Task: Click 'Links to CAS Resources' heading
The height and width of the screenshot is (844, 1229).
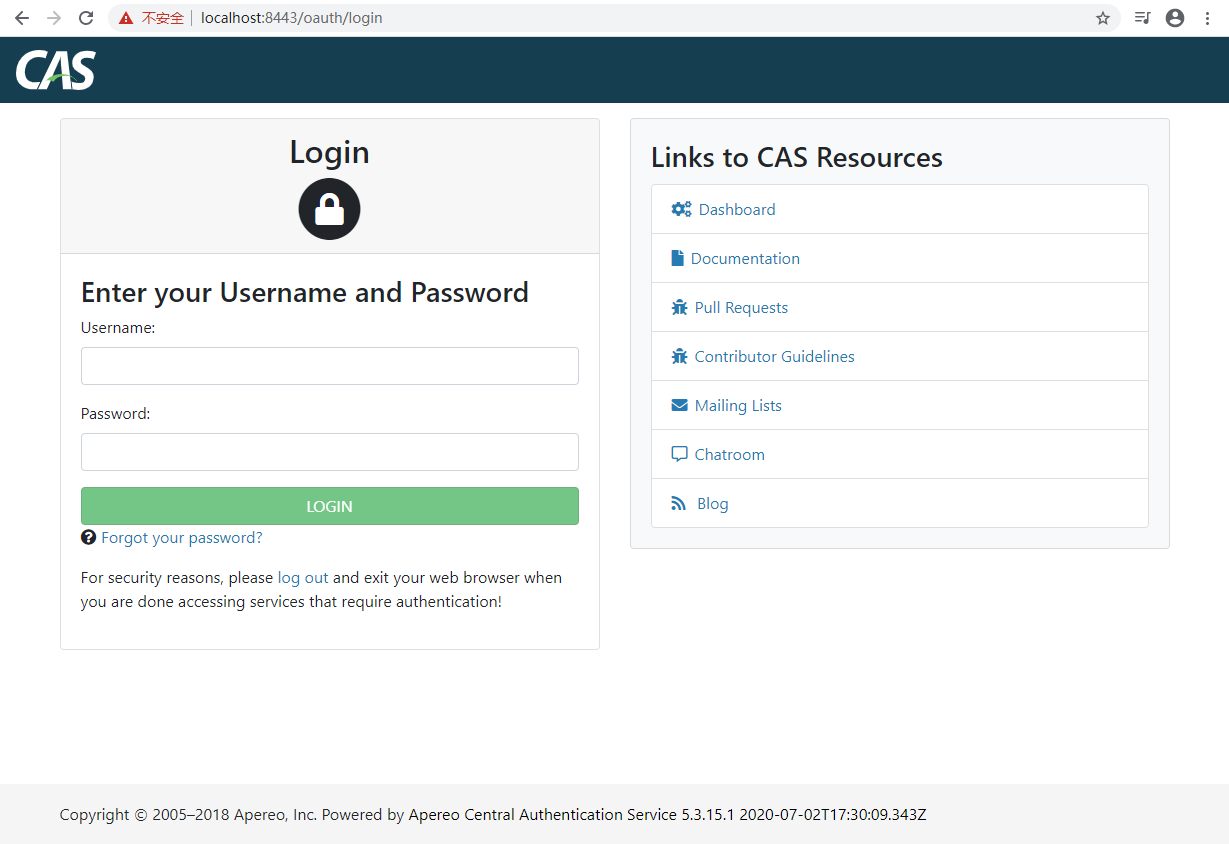Action: tap(797, 158)
